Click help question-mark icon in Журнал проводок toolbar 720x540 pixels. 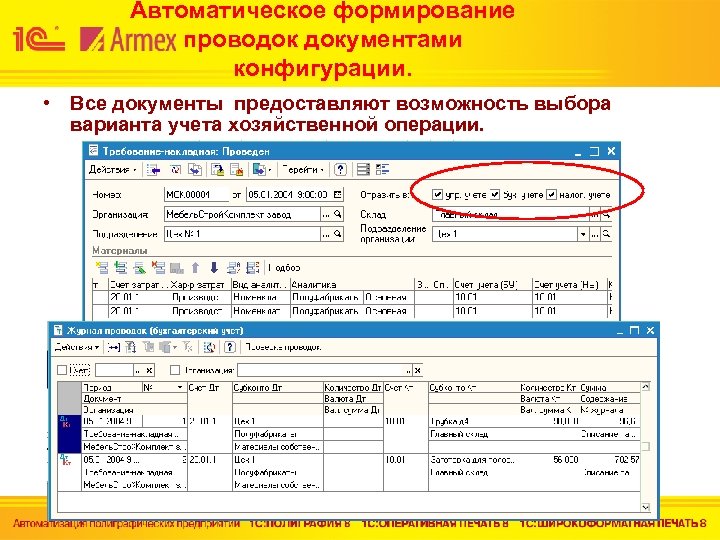(x=230, y=347)
